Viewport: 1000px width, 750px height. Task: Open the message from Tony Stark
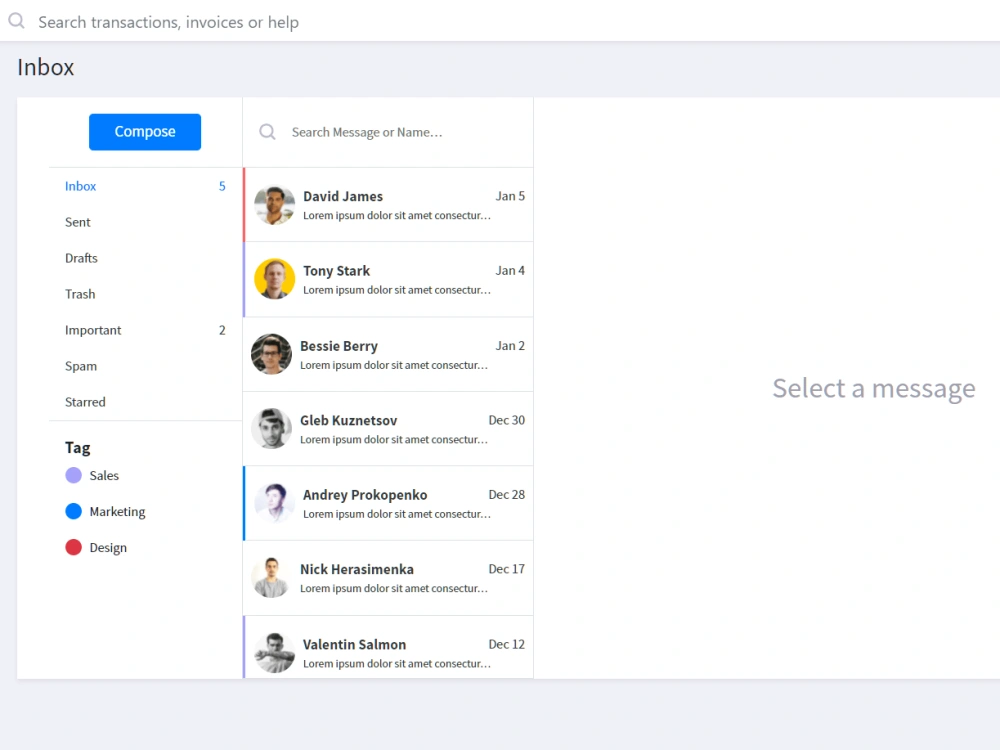(388, 279)
